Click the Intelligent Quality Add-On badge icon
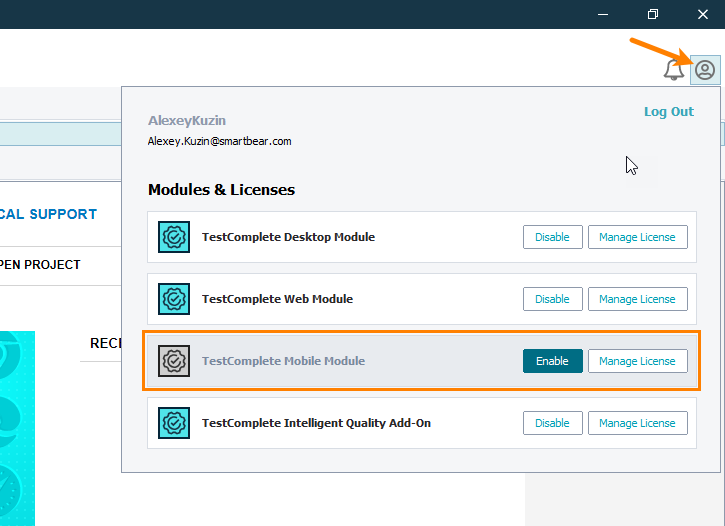This screenshot has height=526, width=725. click(174, 423)
